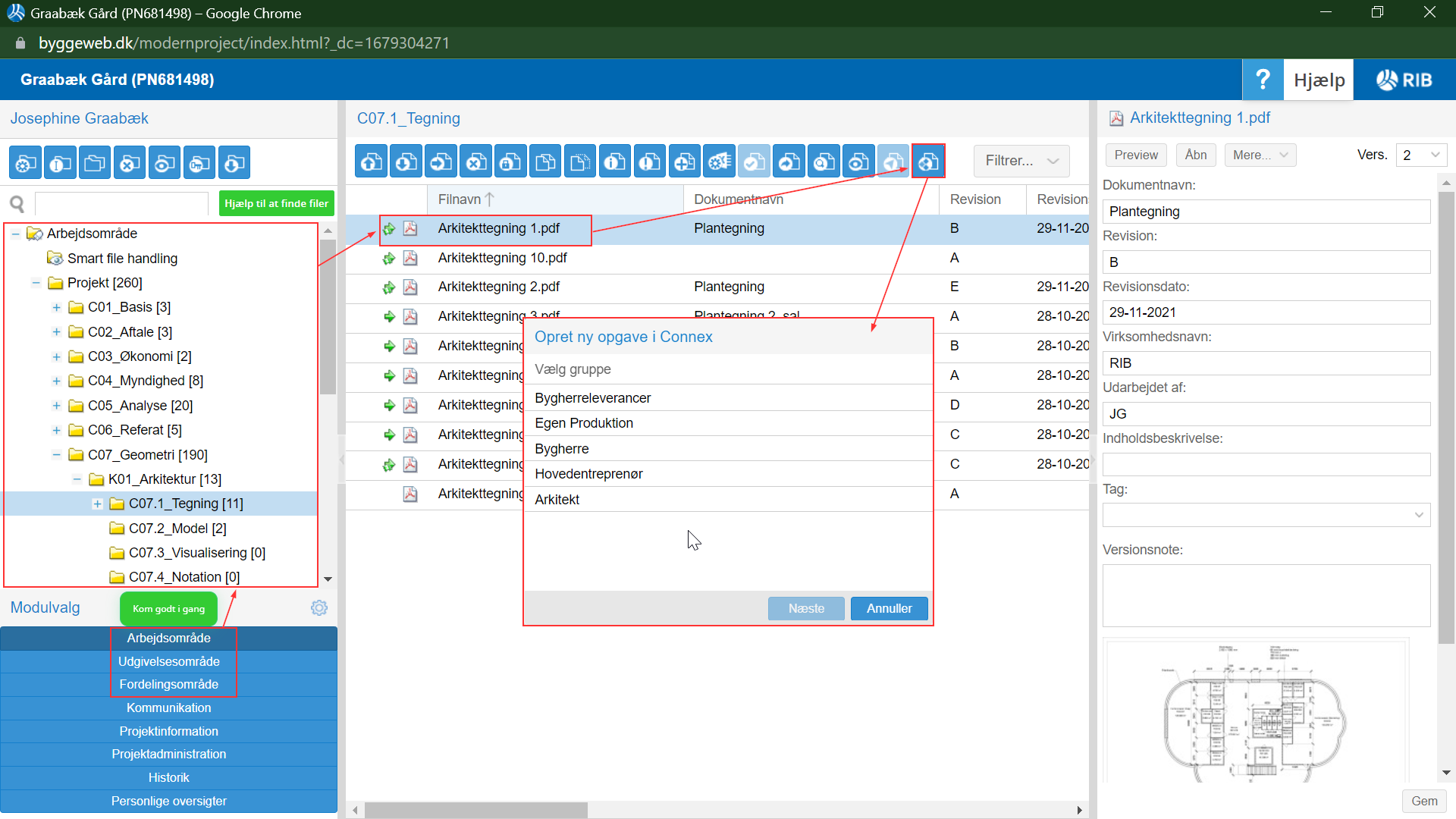The height and width of the screenshot is (819, 1456).
Task: Select the Historik module
Action: (168, 777)
